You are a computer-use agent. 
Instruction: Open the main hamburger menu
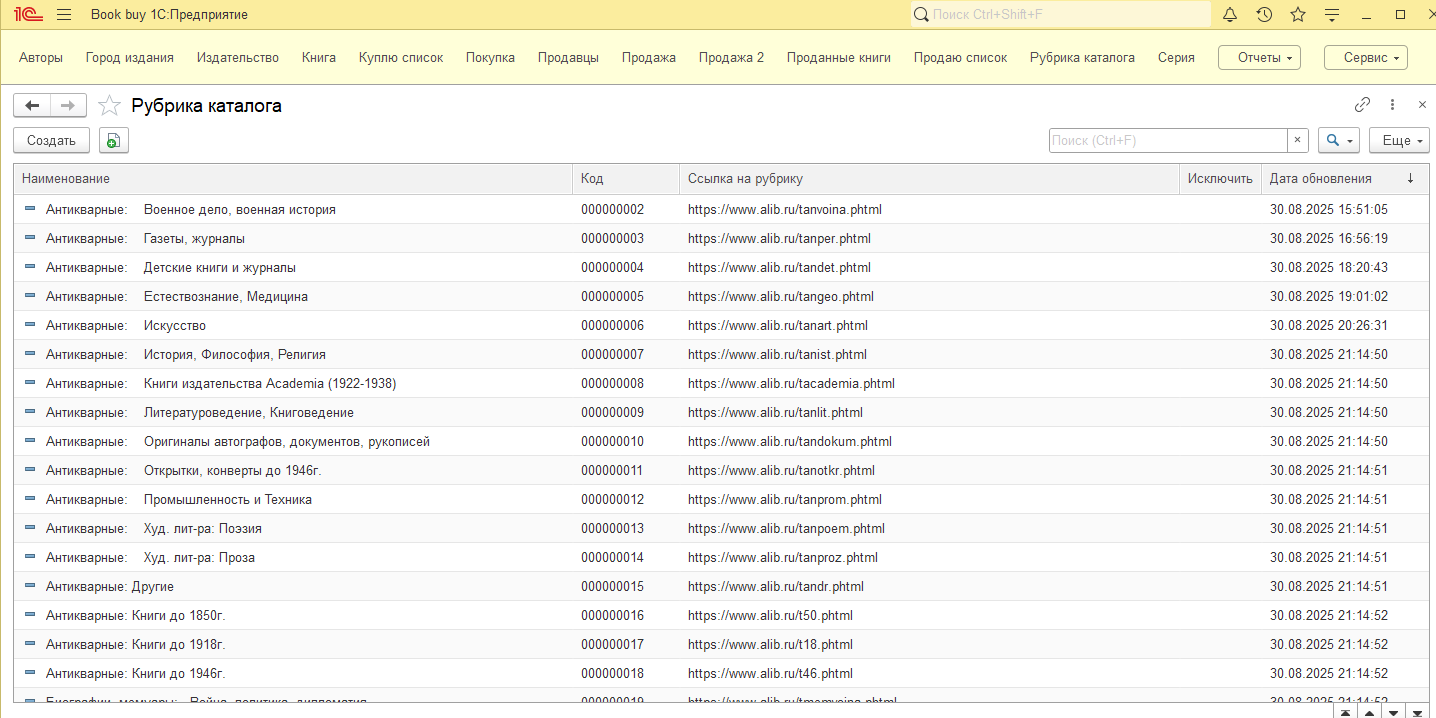coord(64,15)
